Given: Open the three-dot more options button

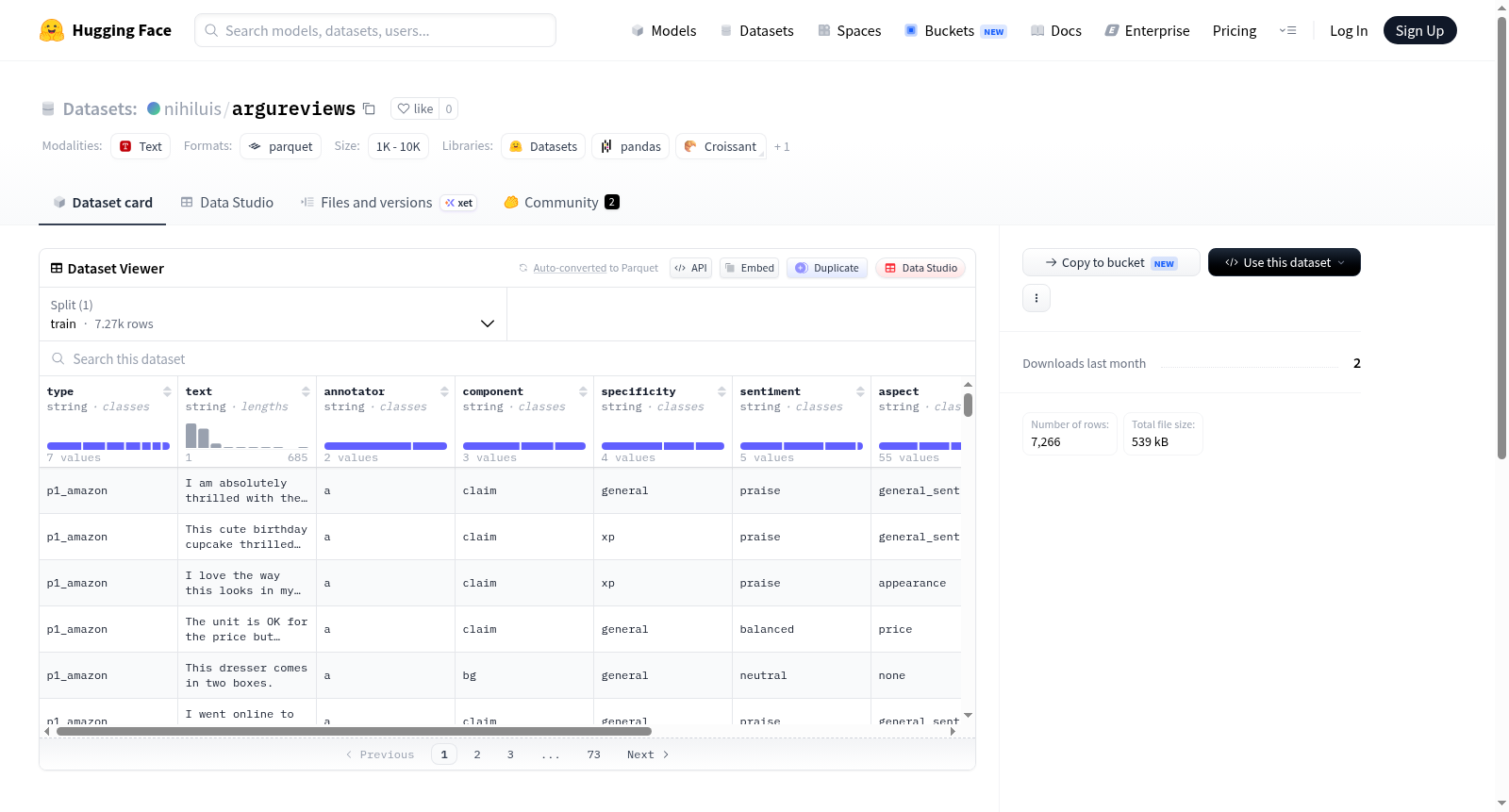Looking at the screenshot, I should pyautogui.click(x=1036, y=298).
